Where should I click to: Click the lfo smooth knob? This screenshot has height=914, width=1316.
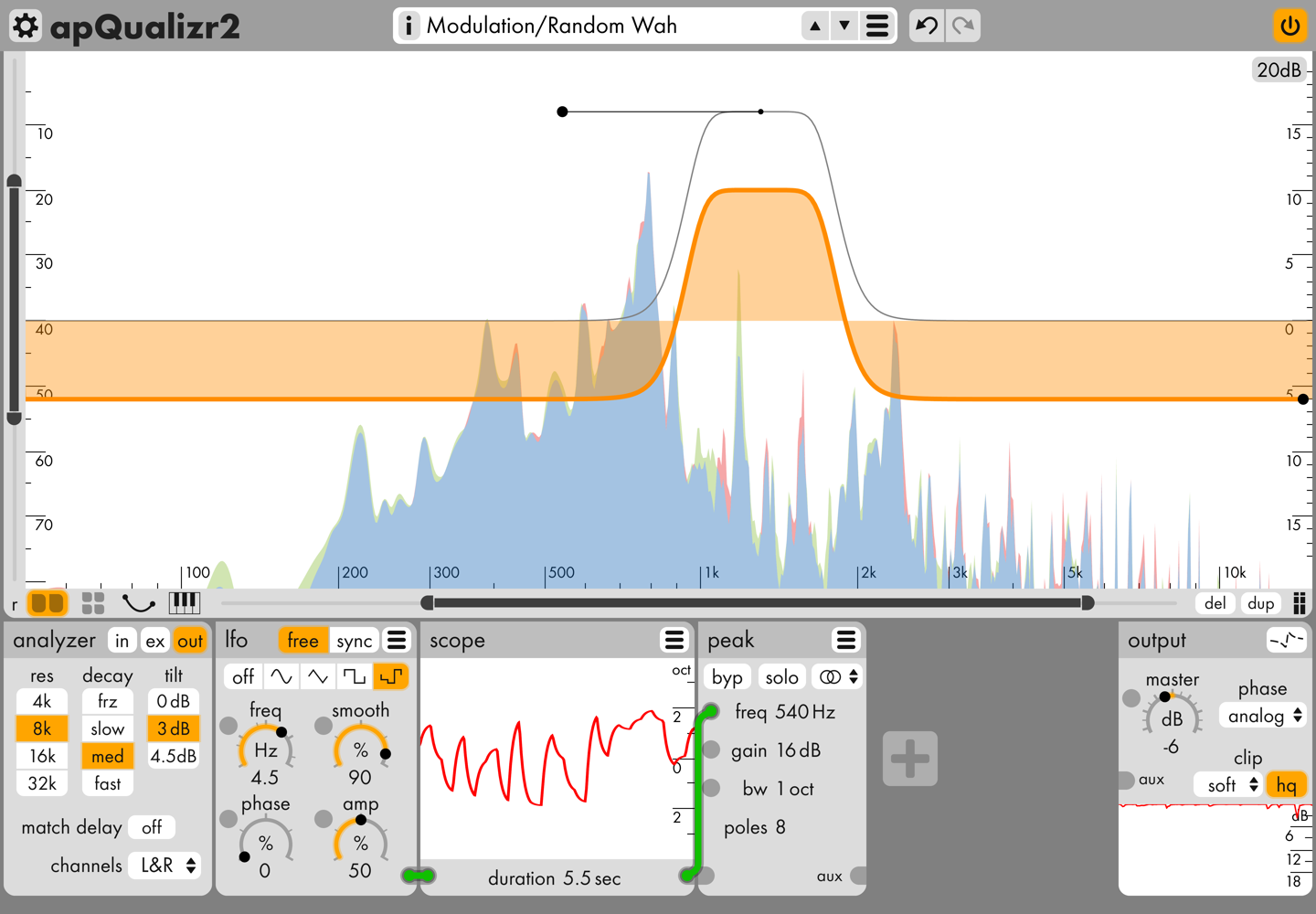(361, 749)
